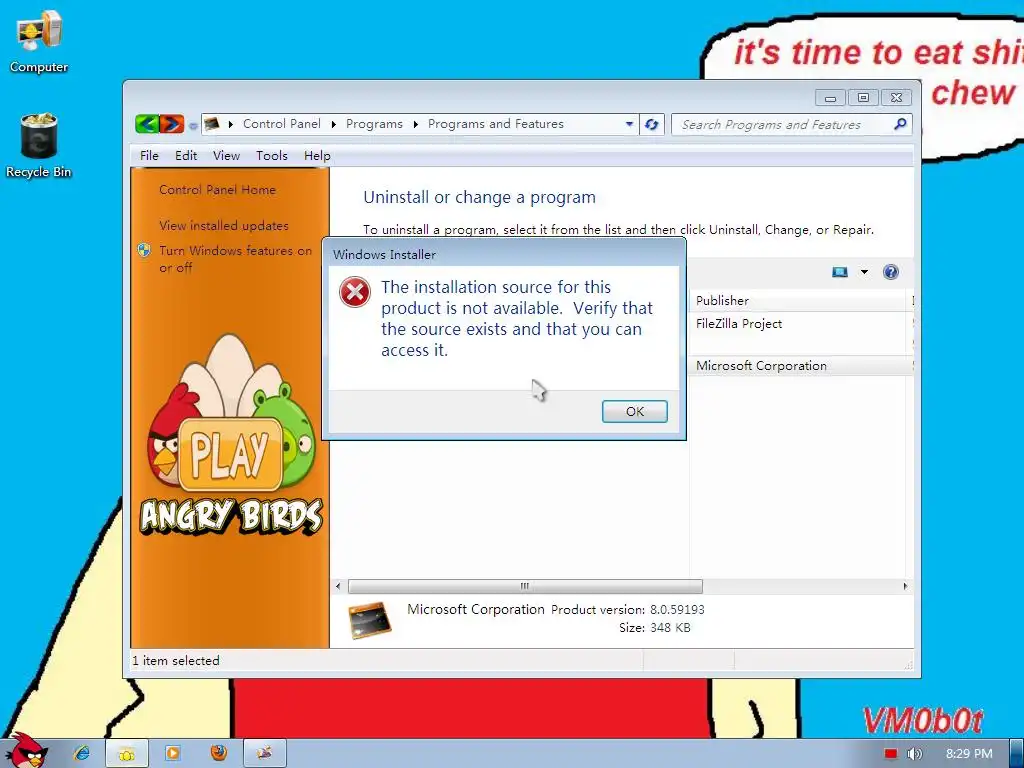The image size is (1024, 768).
Task: Open the Tools menu
Action: pyautogui.click(x=272, y=155)
